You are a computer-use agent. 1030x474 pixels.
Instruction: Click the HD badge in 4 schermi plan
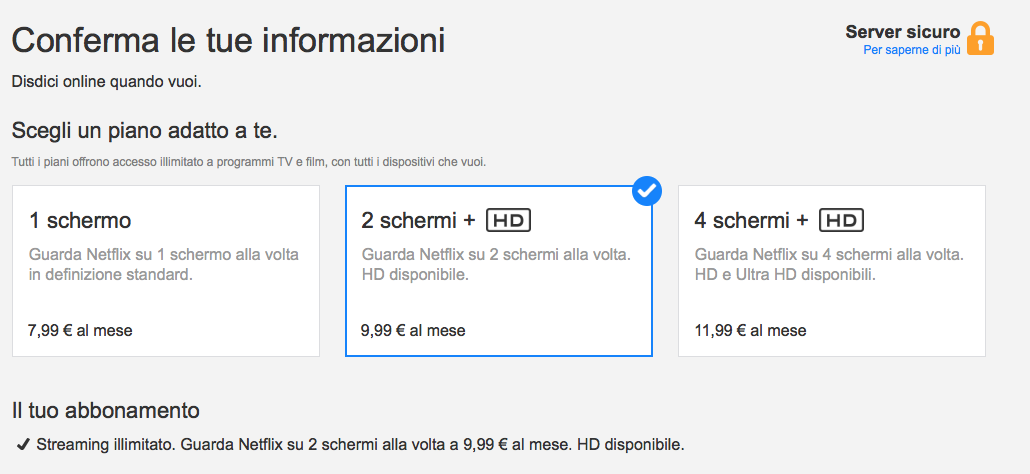[841, 221]
